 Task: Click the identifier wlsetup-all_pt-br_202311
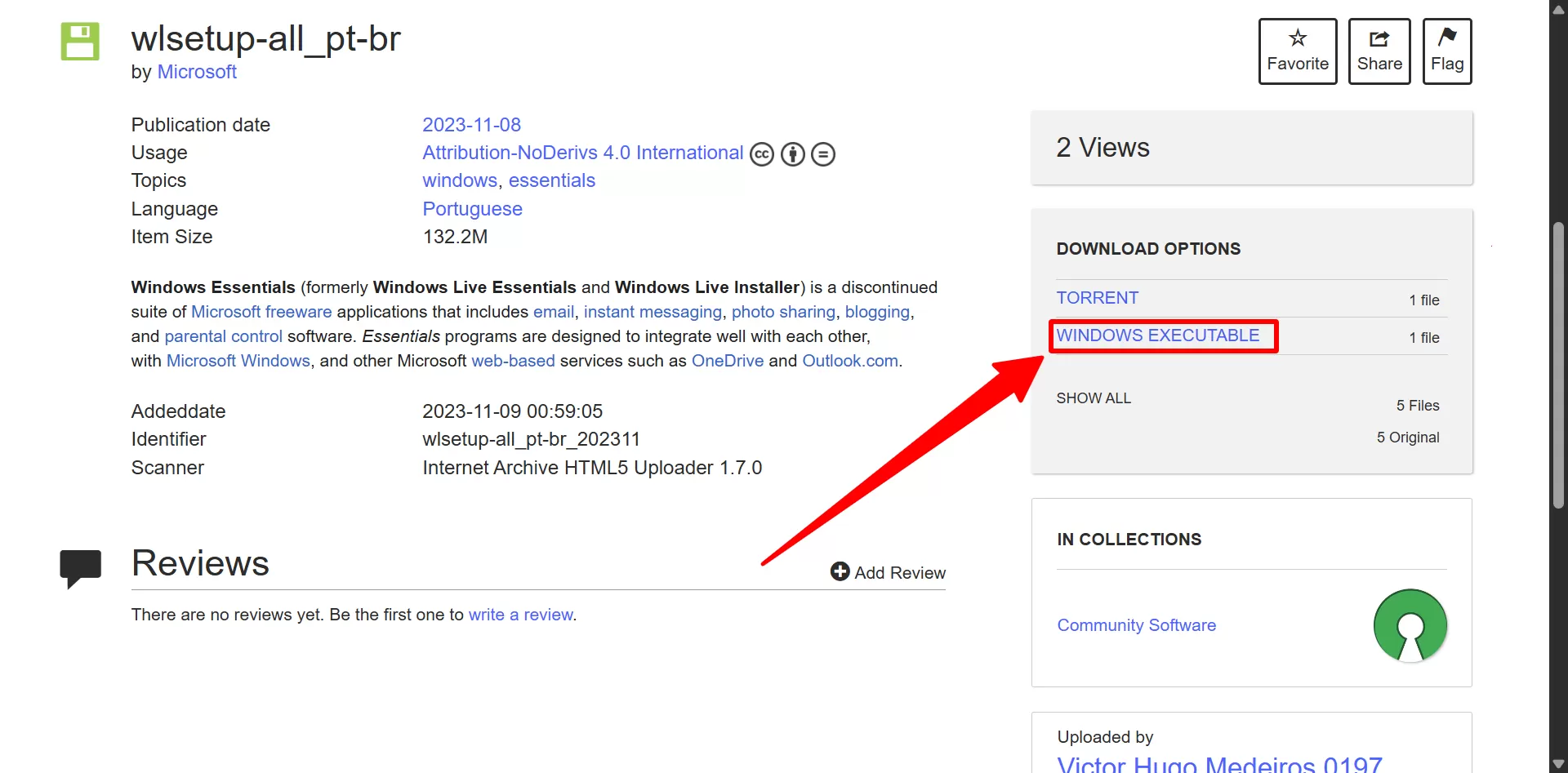(x=531, y=439)
